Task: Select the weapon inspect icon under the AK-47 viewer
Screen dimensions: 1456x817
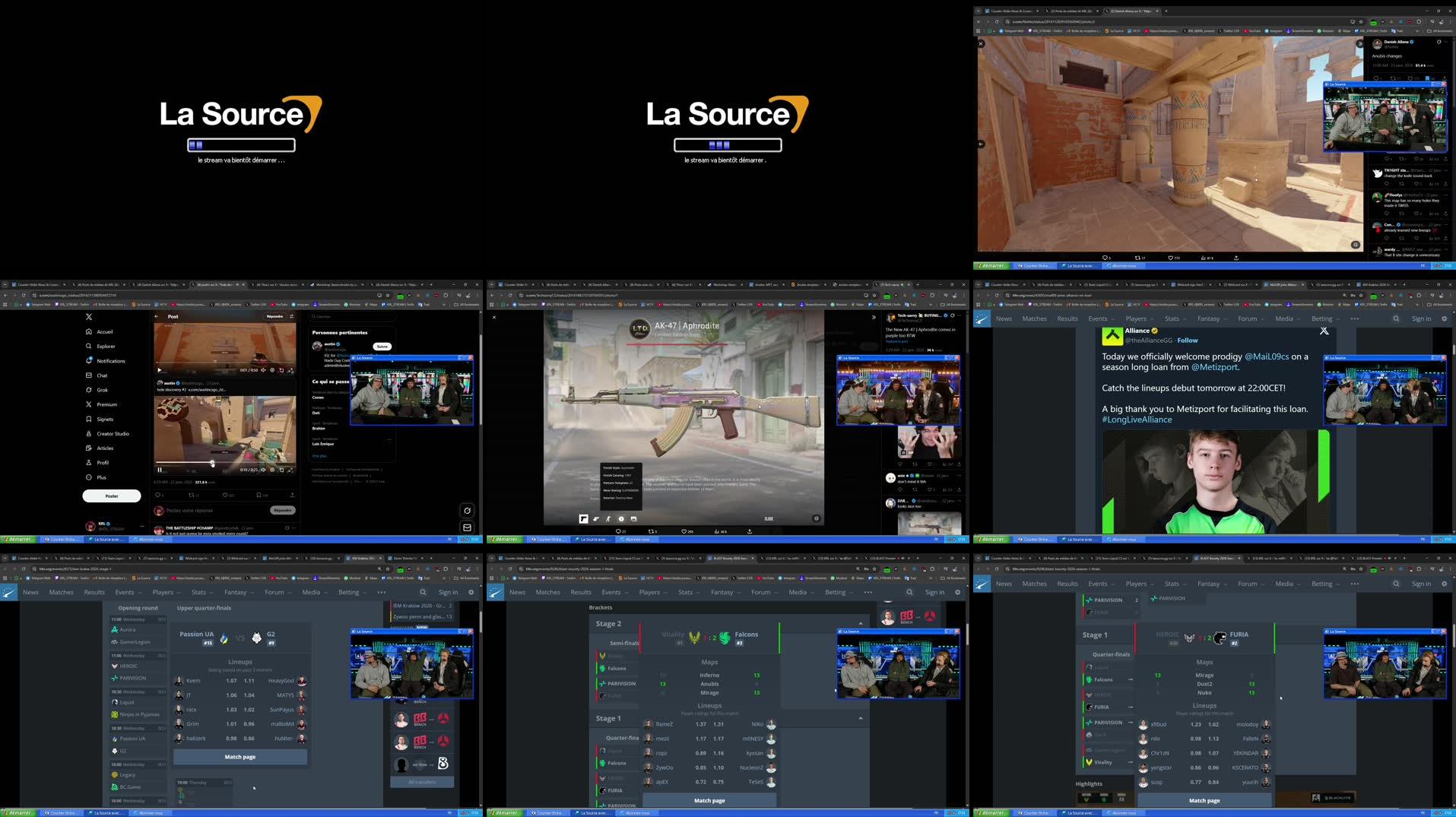Action: 583,519
